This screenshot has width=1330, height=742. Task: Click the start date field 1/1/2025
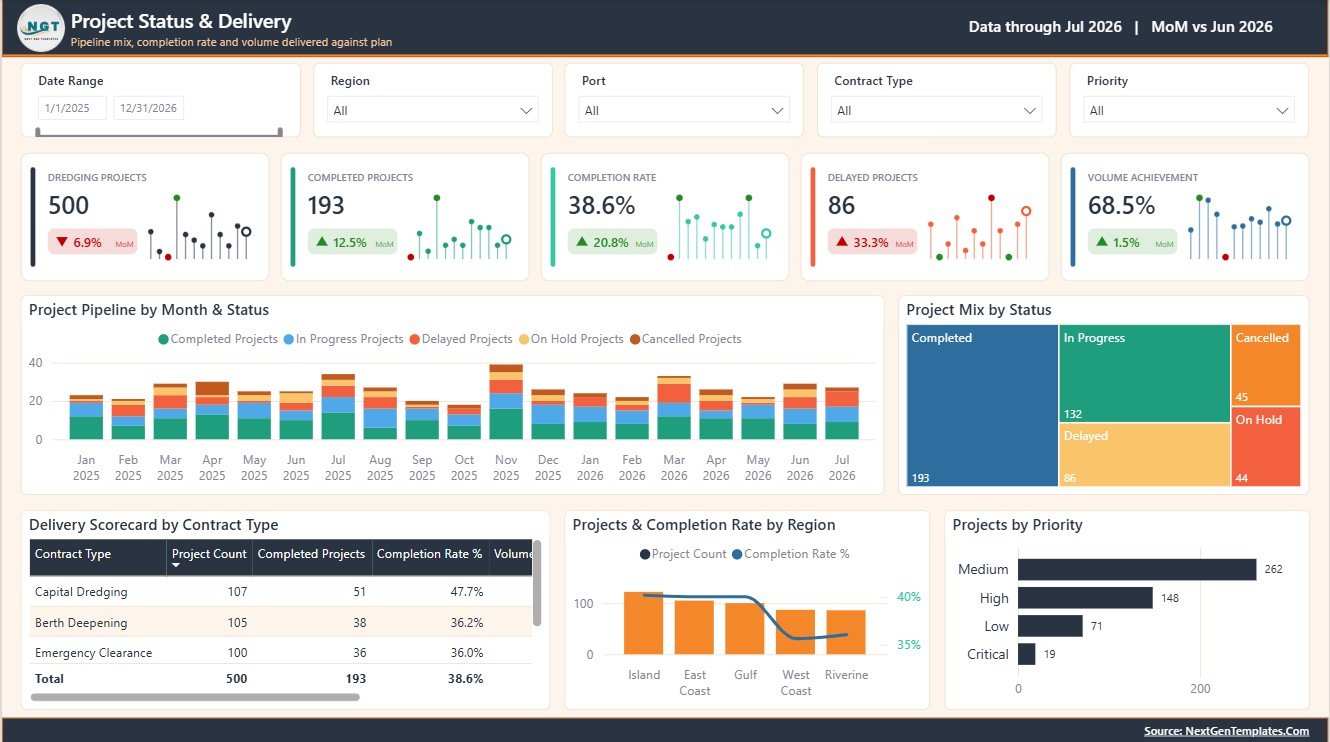72,108
